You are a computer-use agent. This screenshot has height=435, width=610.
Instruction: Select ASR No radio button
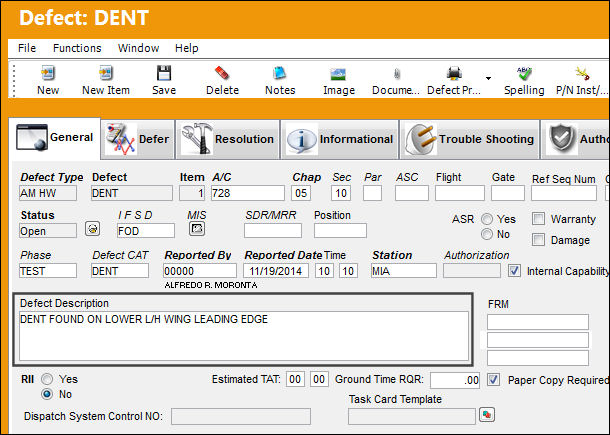[x=487, y=234]
